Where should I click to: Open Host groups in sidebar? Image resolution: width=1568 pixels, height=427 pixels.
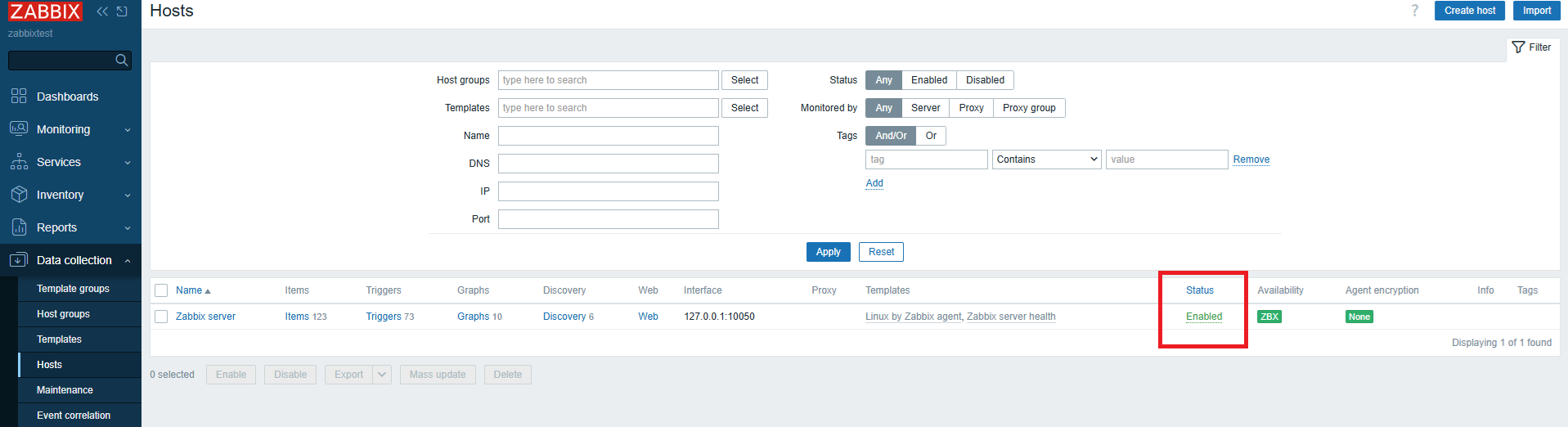[x=63, y=314]
